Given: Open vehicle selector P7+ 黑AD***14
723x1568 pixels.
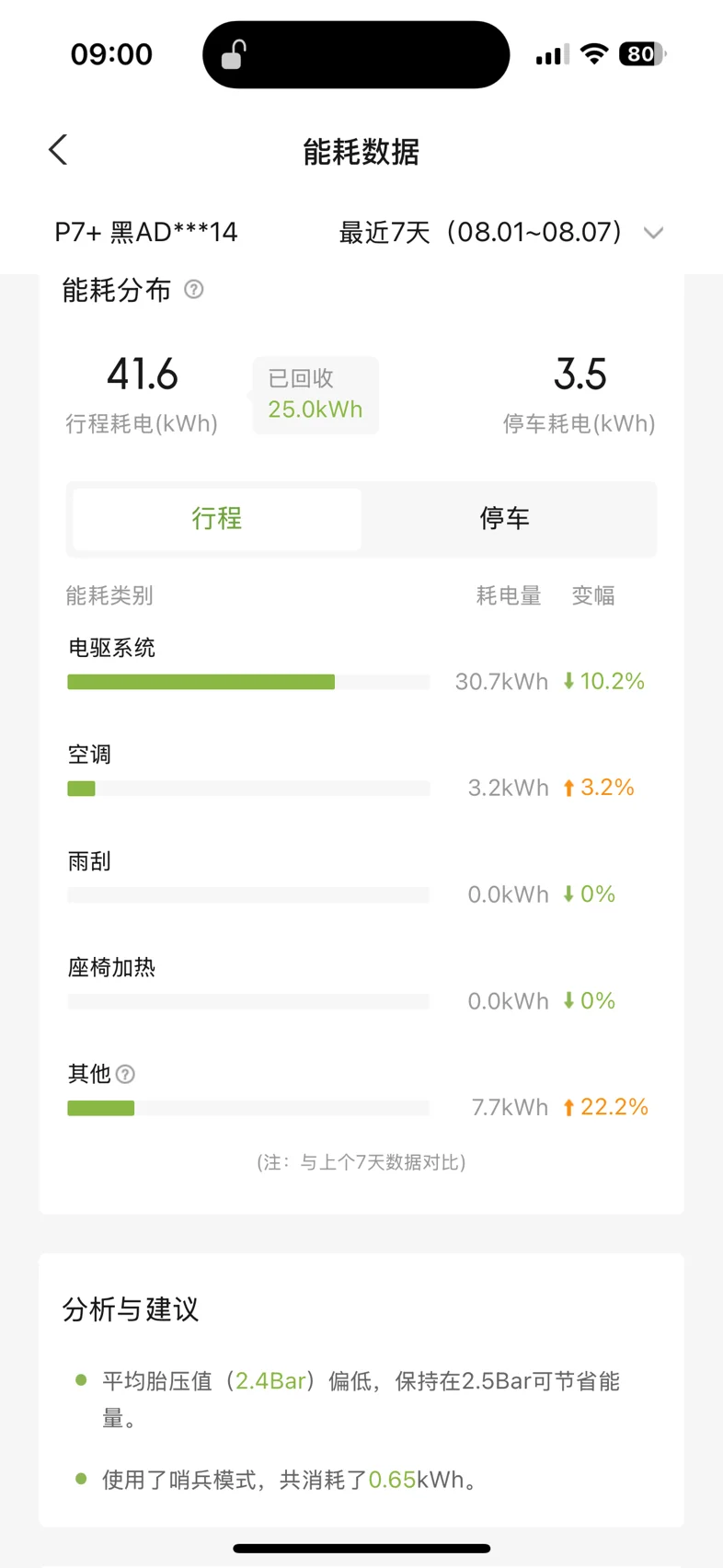Looking at the screenshot, I should point(146,232).
